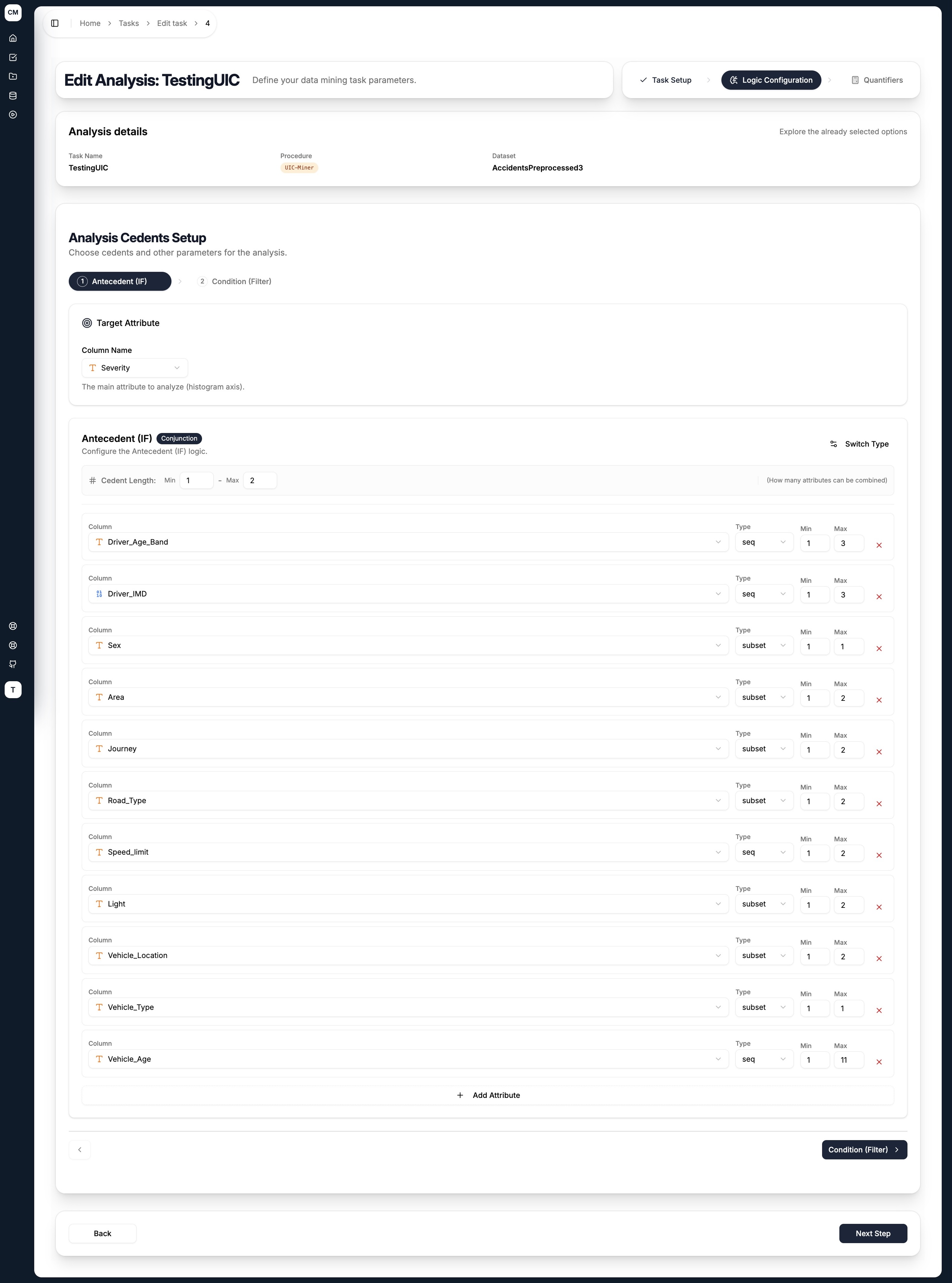Edit Max value for Vehicle_Age row
This screenshot has height=1283, width=952.
click(849, 1060)
